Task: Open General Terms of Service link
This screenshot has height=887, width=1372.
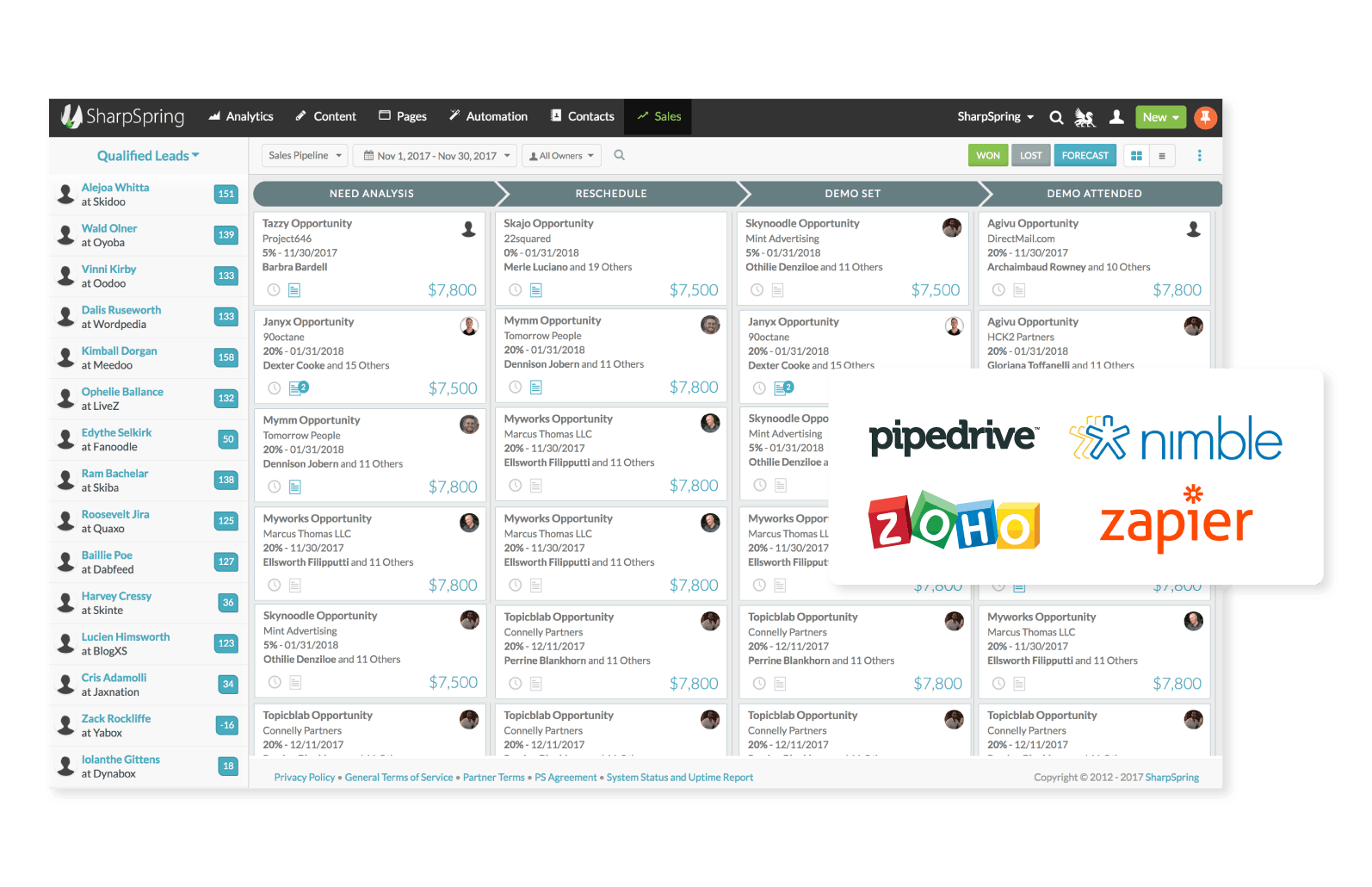Action: 399,778
